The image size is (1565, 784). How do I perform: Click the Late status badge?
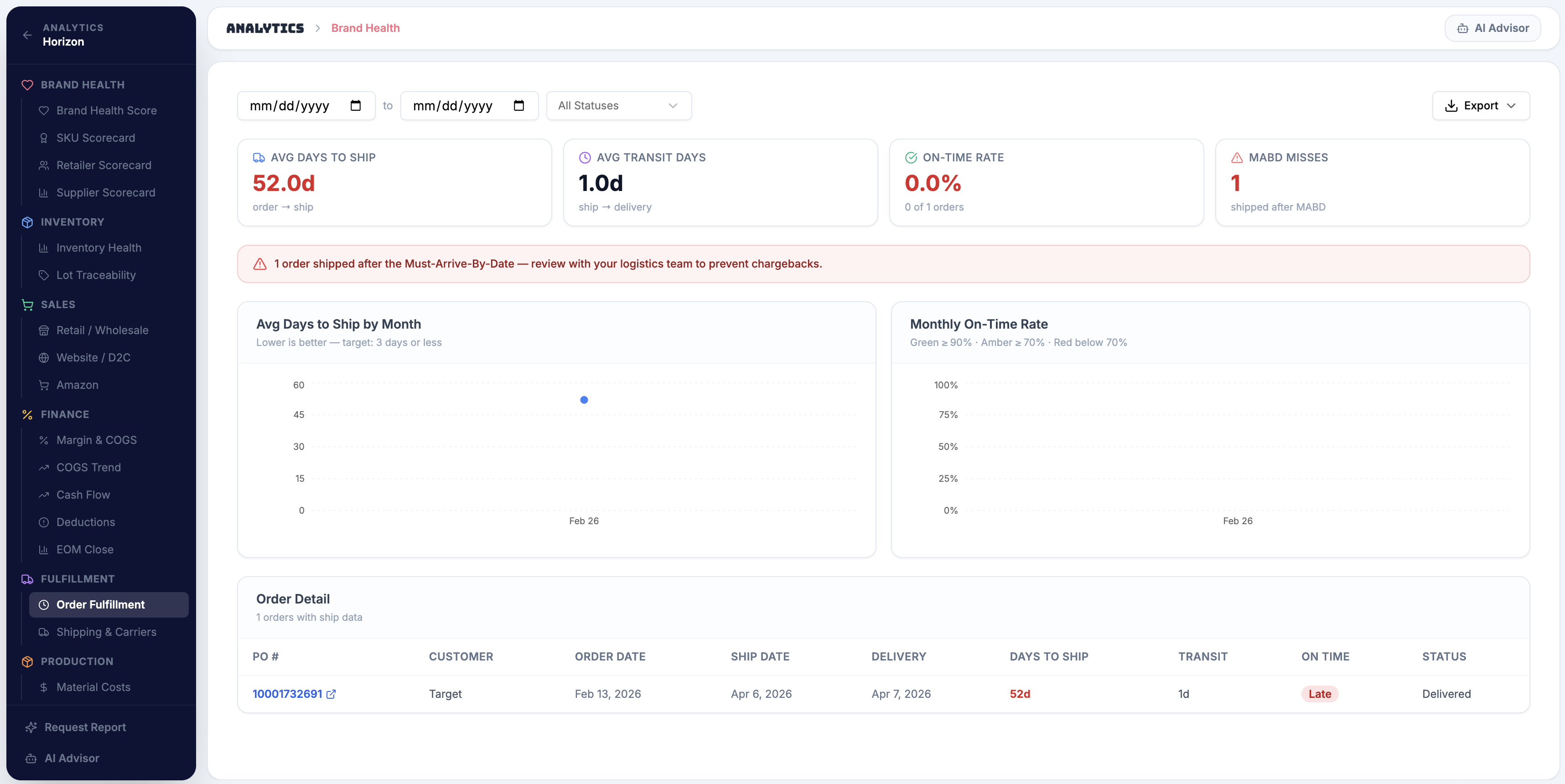click(x=1320, y=694)
